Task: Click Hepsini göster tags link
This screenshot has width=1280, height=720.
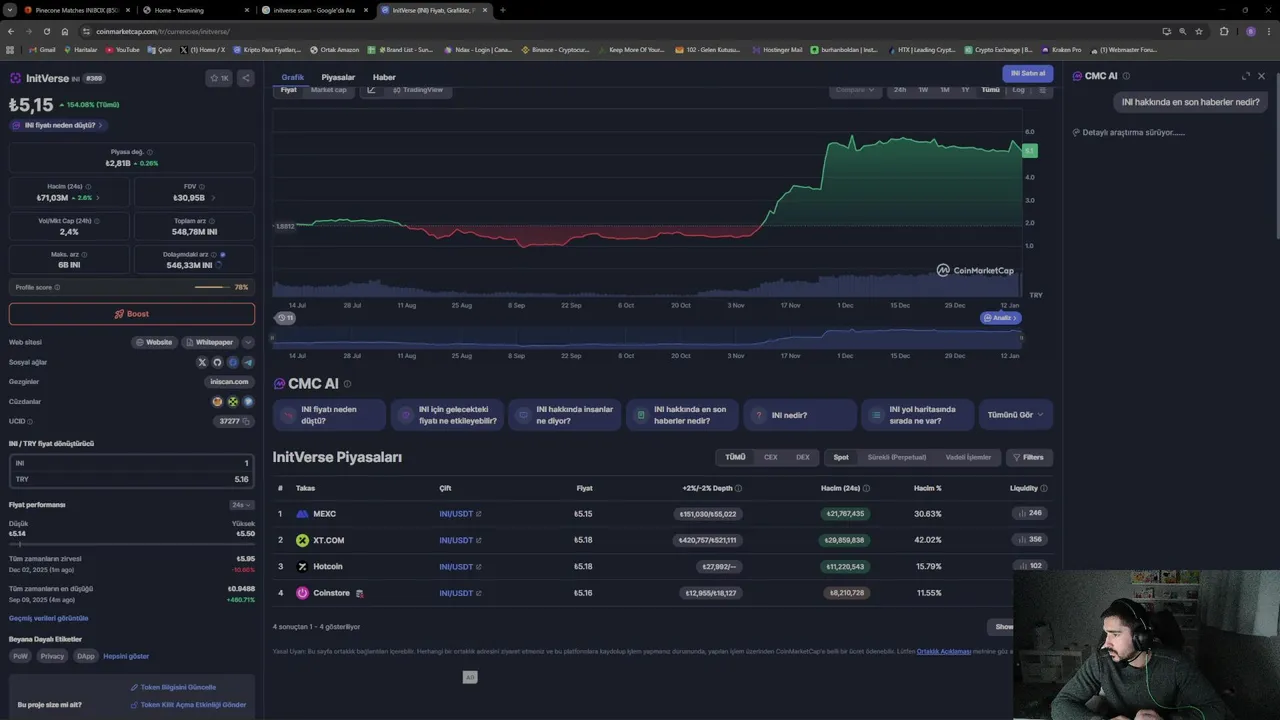Action: point(126,656)
